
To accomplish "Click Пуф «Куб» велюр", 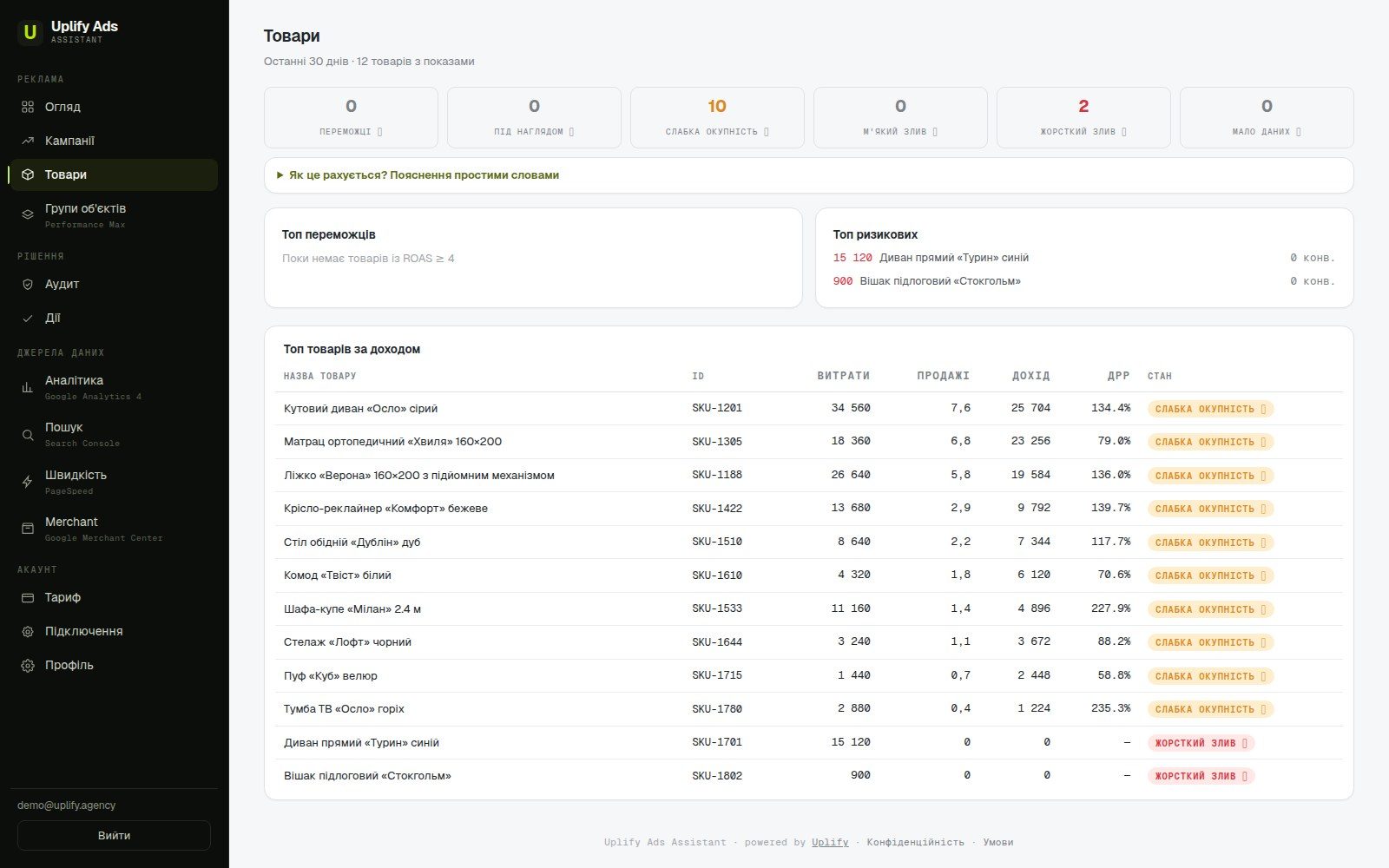I will click(330, 676).
